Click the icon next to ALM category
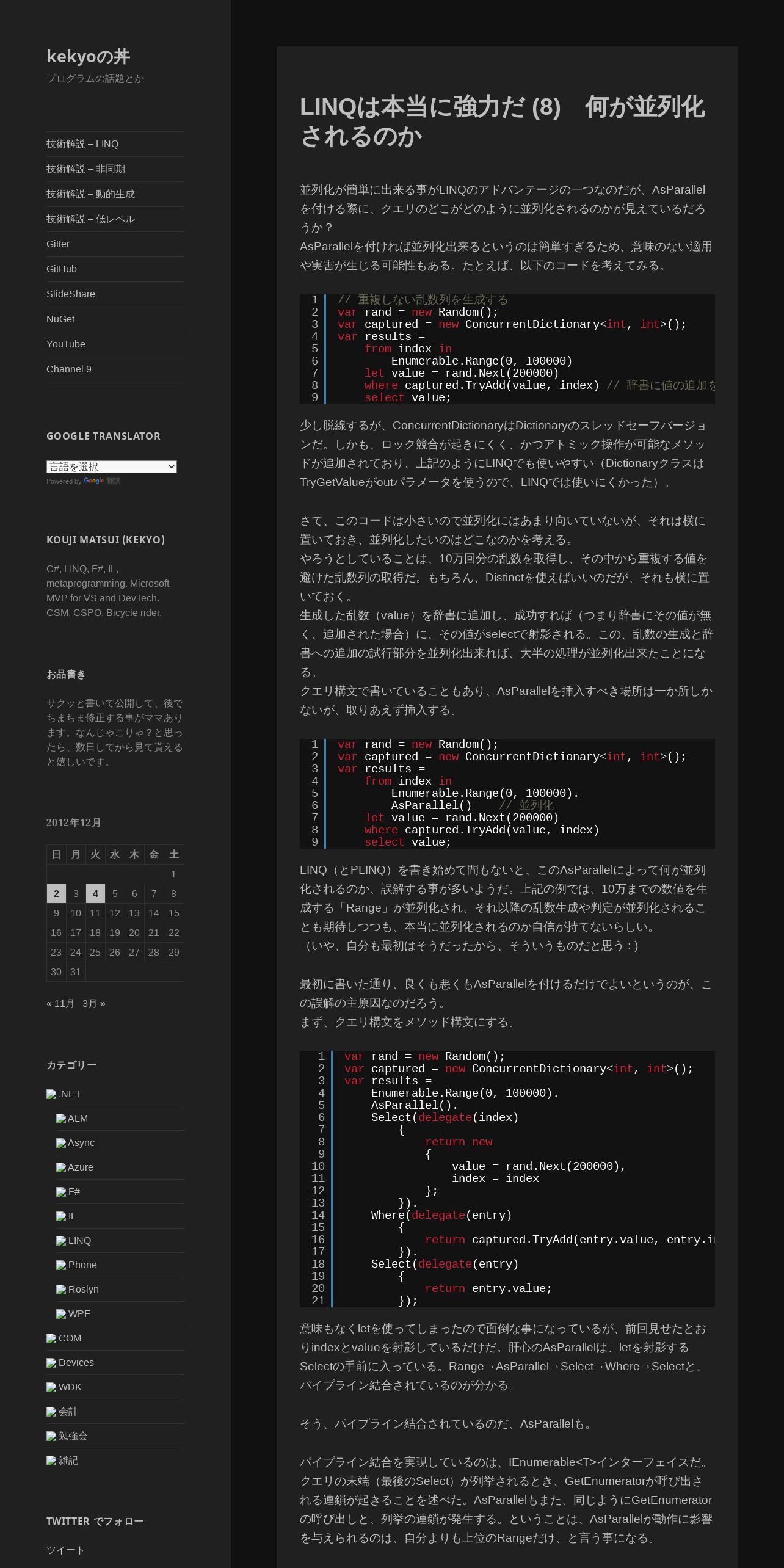 61,1119
